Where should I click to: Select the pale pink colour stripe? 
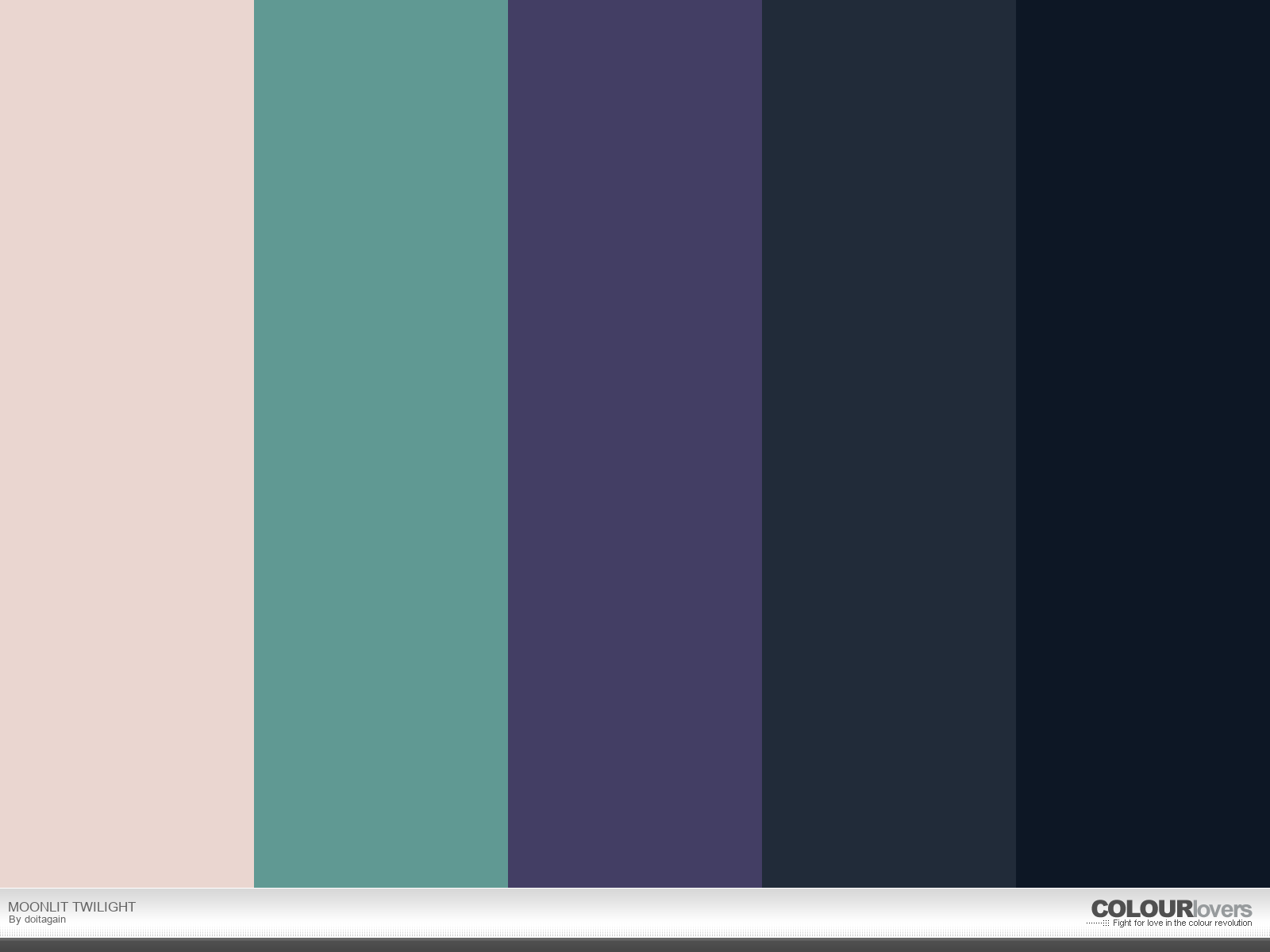(127, 443)
